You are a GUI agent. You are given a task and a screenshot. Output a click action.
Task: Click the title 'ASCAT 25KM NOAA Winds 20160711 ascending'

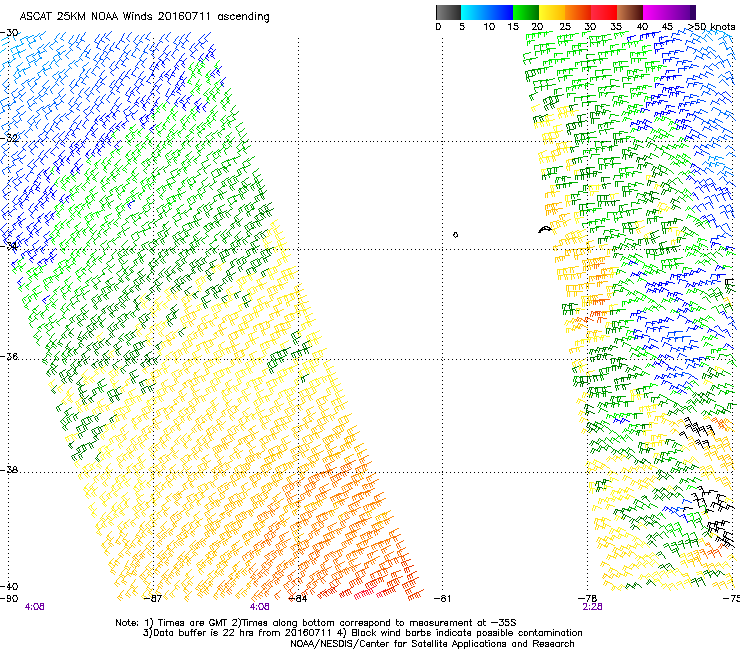tap(144, 17)
